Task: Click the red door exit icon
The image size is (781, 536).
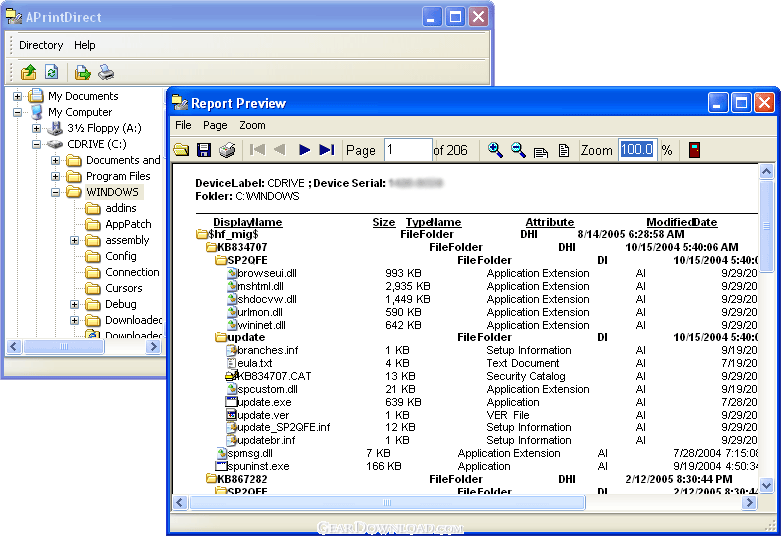Action: click(694, 149)
